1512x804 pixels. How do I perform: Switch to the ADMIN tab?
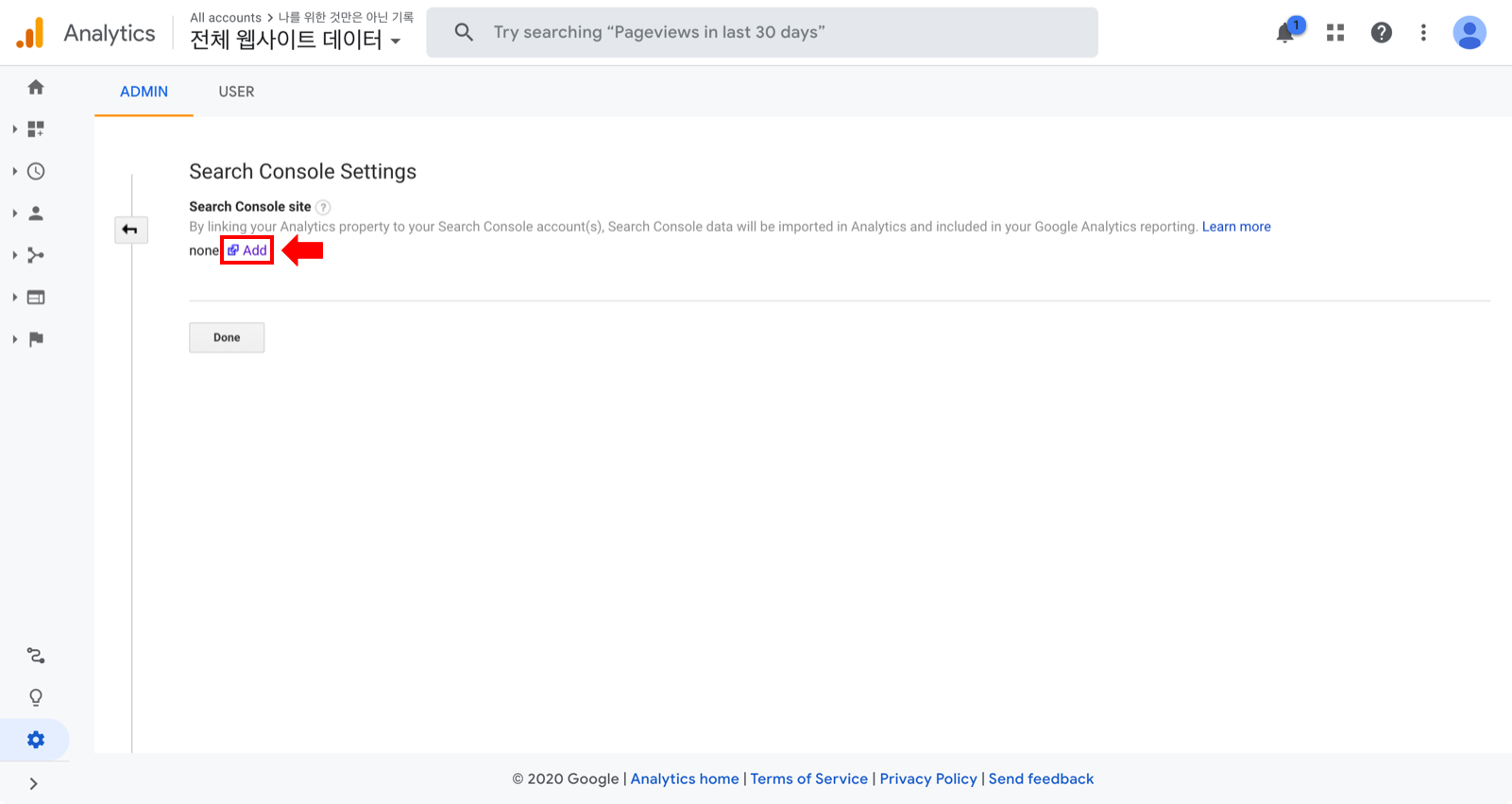144,92
